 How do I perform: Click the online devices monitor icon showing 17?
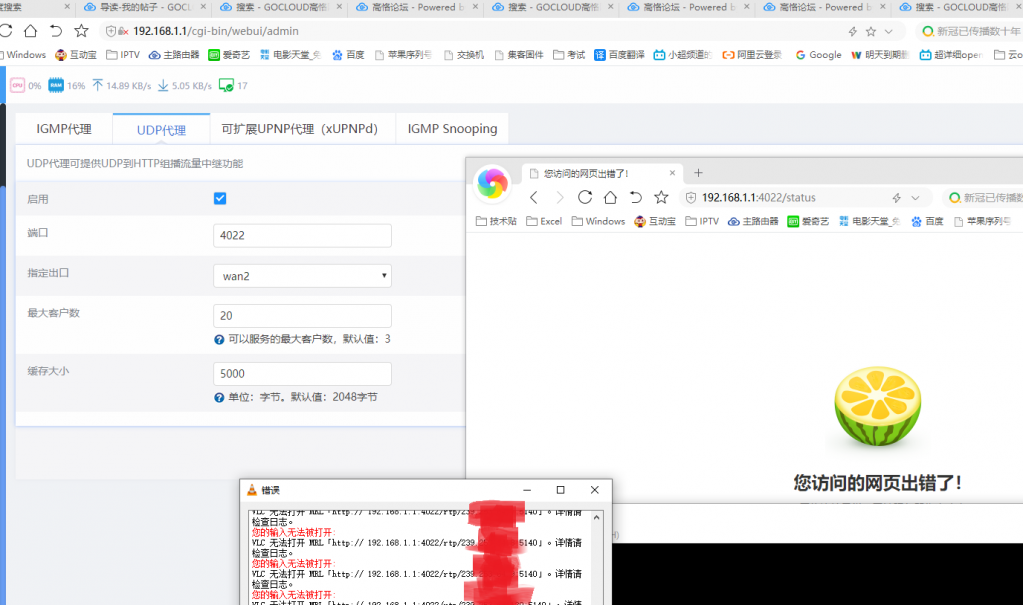226,86
